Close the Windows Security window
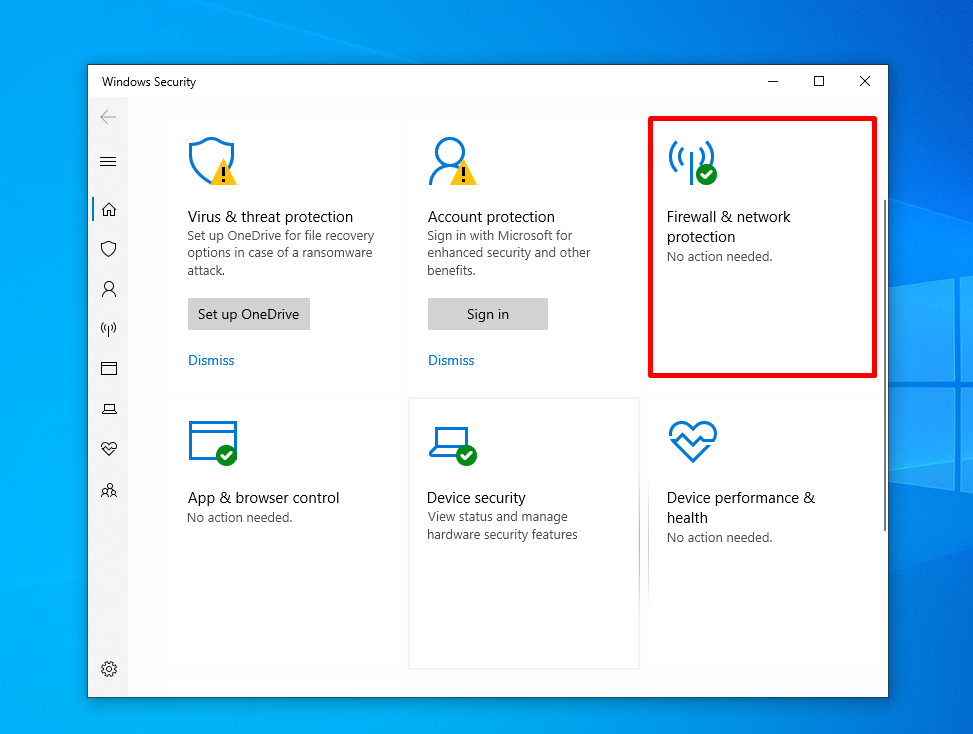973x734 pixels. tap(864, 81)
